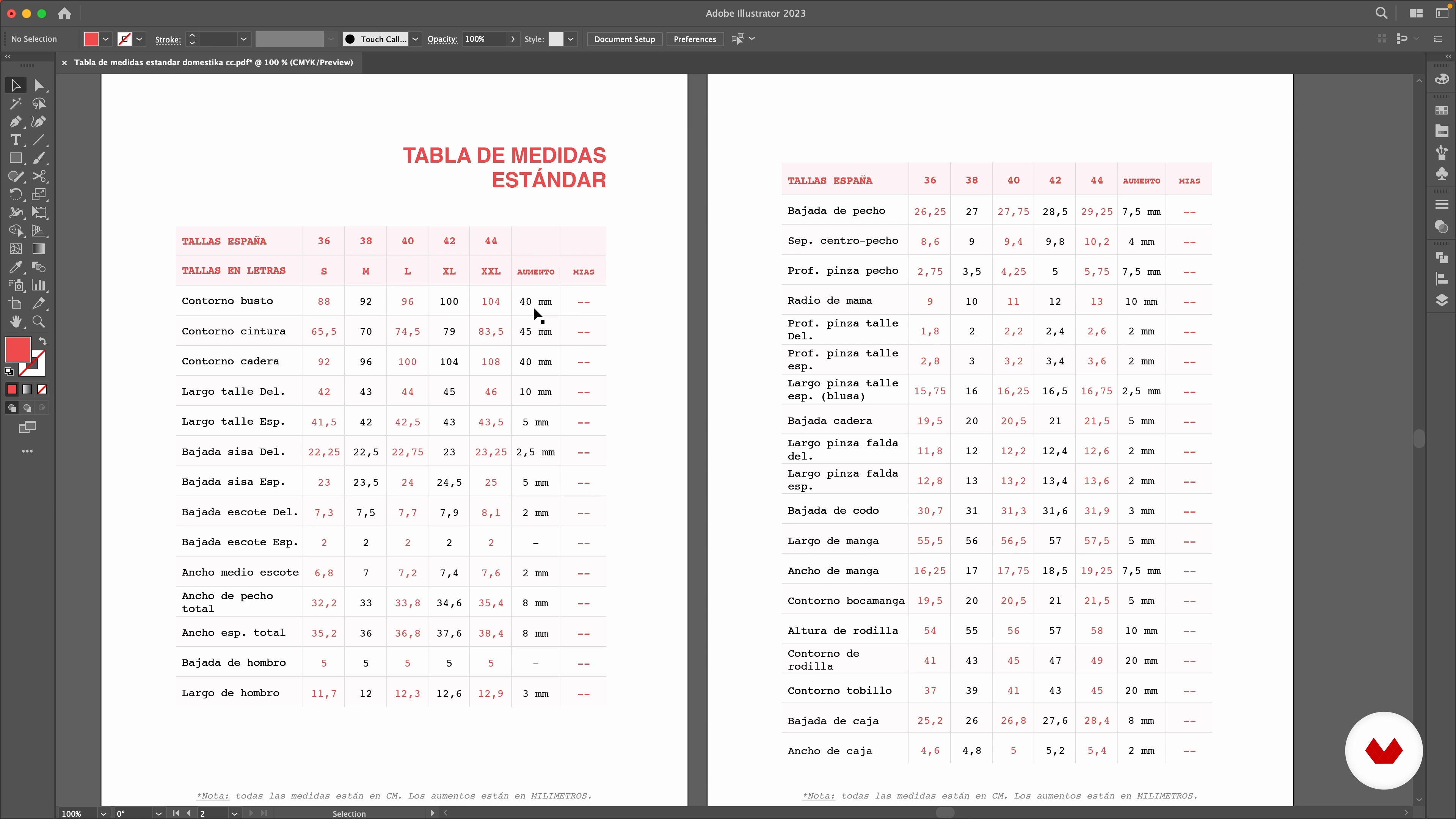Select the Line Segment tool
The width and height of the screenshot is (1456, 819).
coord(38,140)
